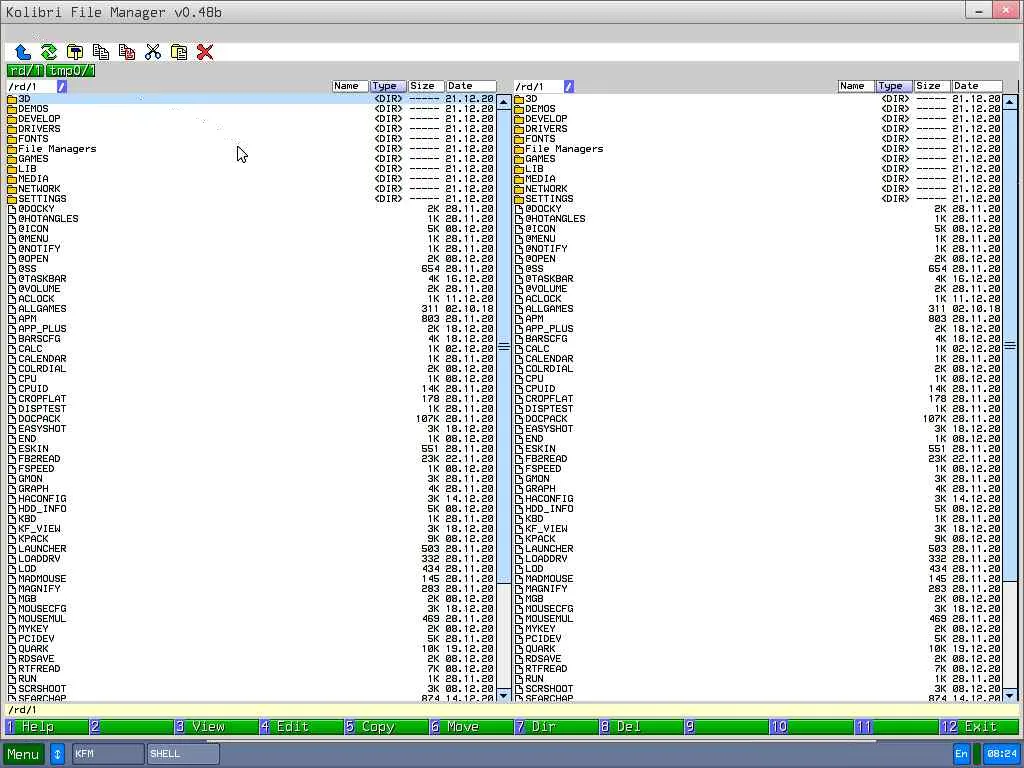Click the move files toolbar icon

[127, 52]
